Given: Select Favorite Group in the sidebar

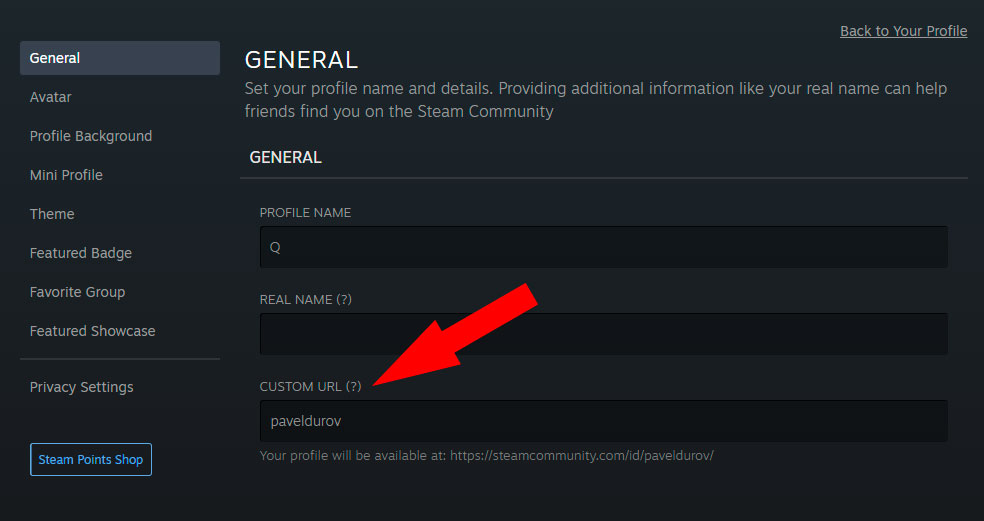Looking at the screenshot, I should tap(77, 292).
